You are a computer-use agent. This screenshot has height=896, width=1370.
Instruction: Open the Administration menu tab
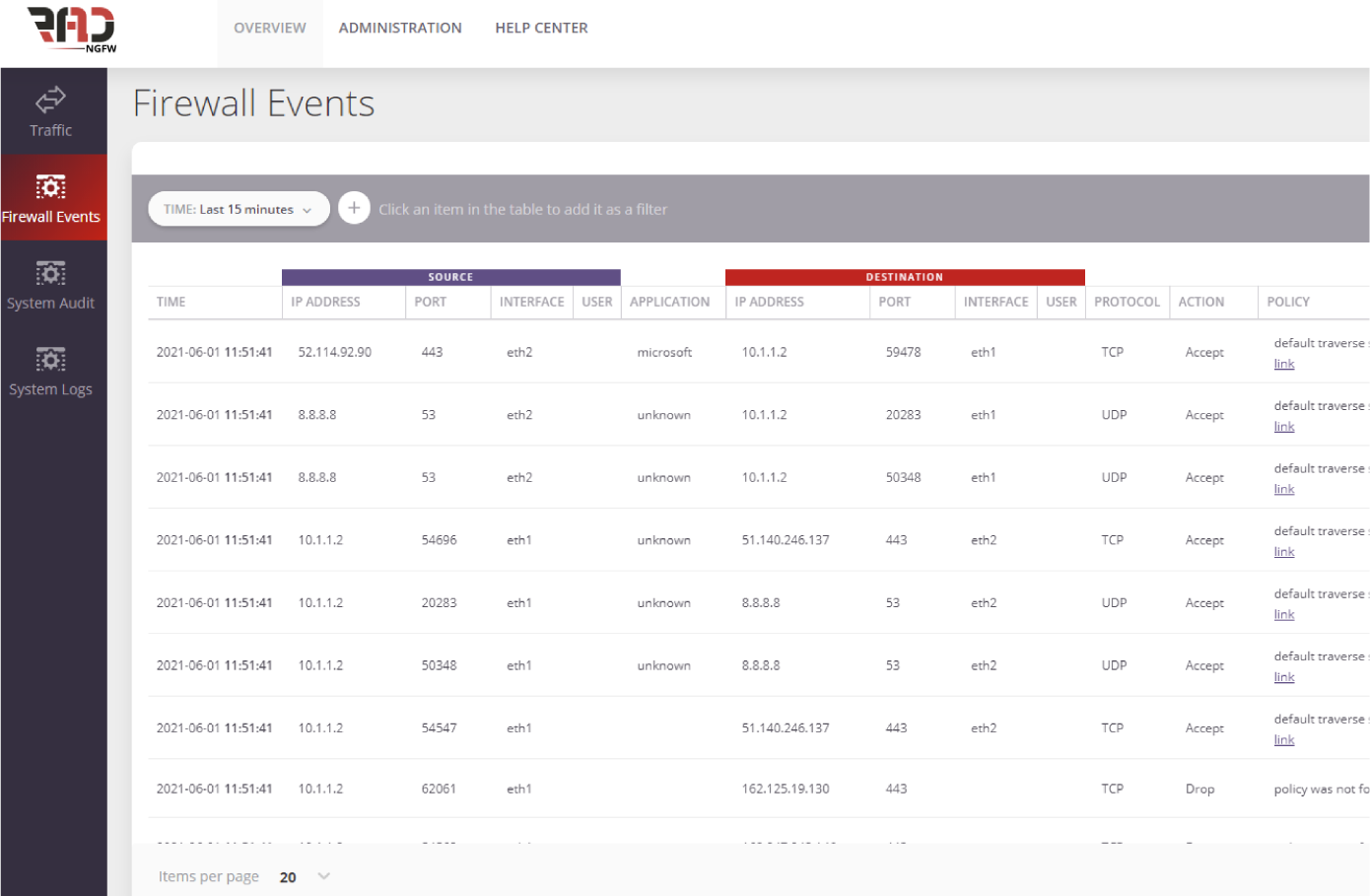tap(400, 28)
